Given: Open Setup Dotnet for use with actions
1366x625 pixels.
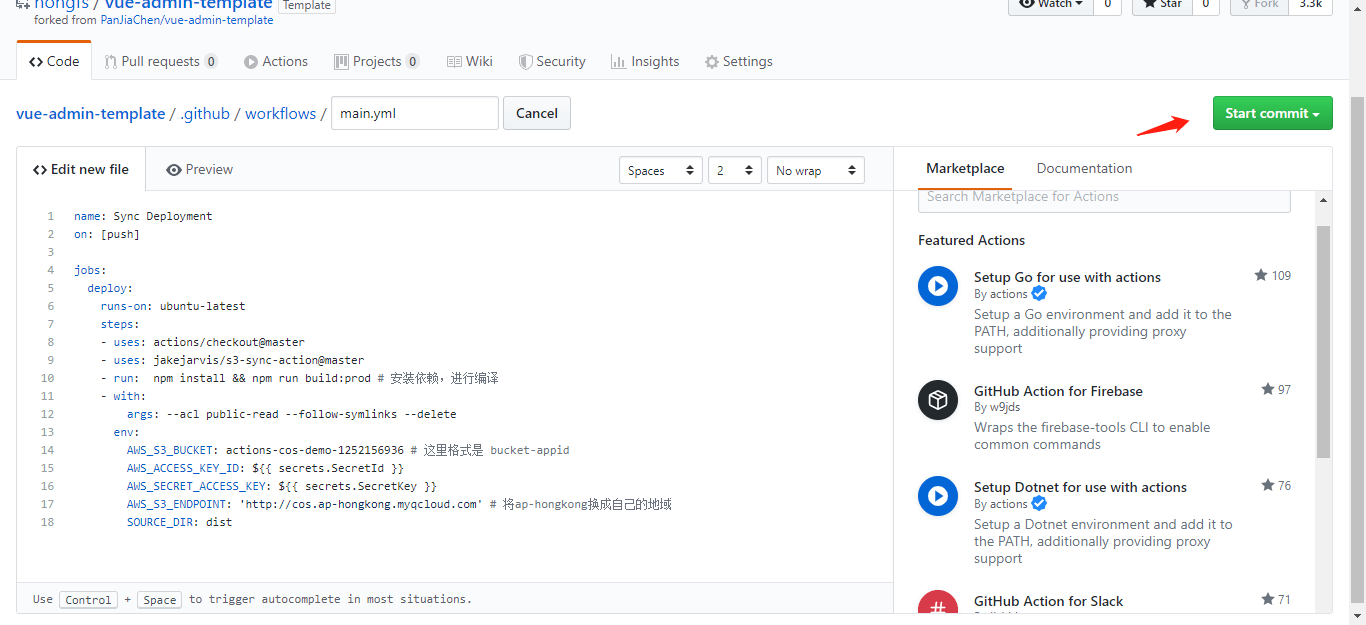Looking at the screenshot, I should pos(1080,487).
